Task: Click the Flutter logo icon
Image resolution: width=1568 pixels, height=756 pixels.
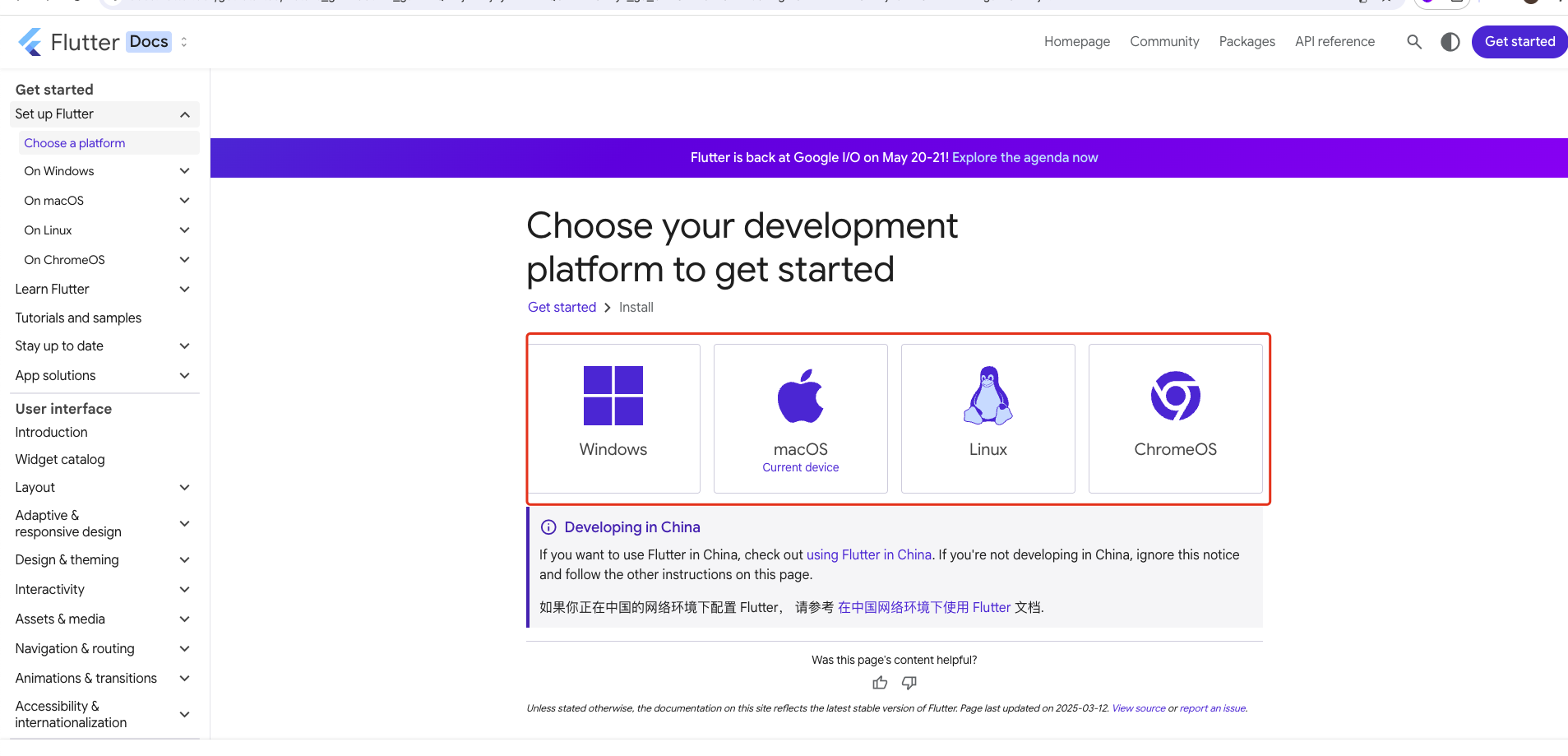Action: click(30, 42)
